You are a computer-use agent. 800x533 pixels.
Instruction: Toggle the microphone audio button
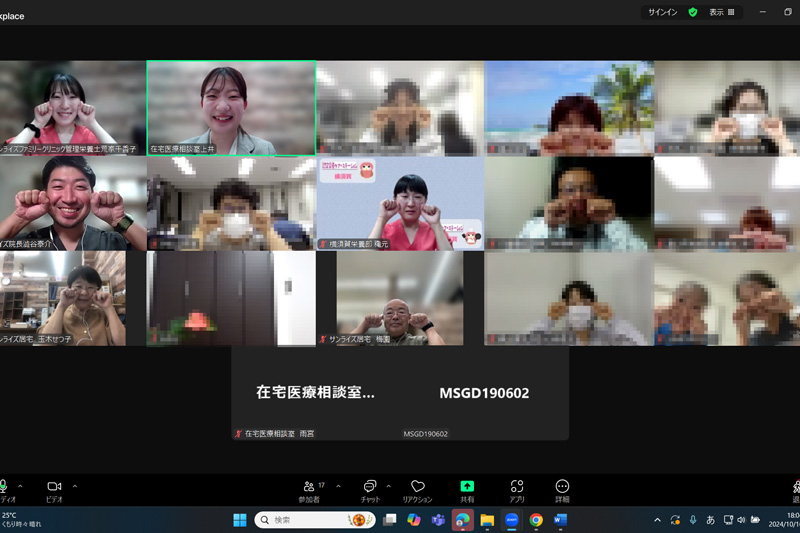pos(4,487)
